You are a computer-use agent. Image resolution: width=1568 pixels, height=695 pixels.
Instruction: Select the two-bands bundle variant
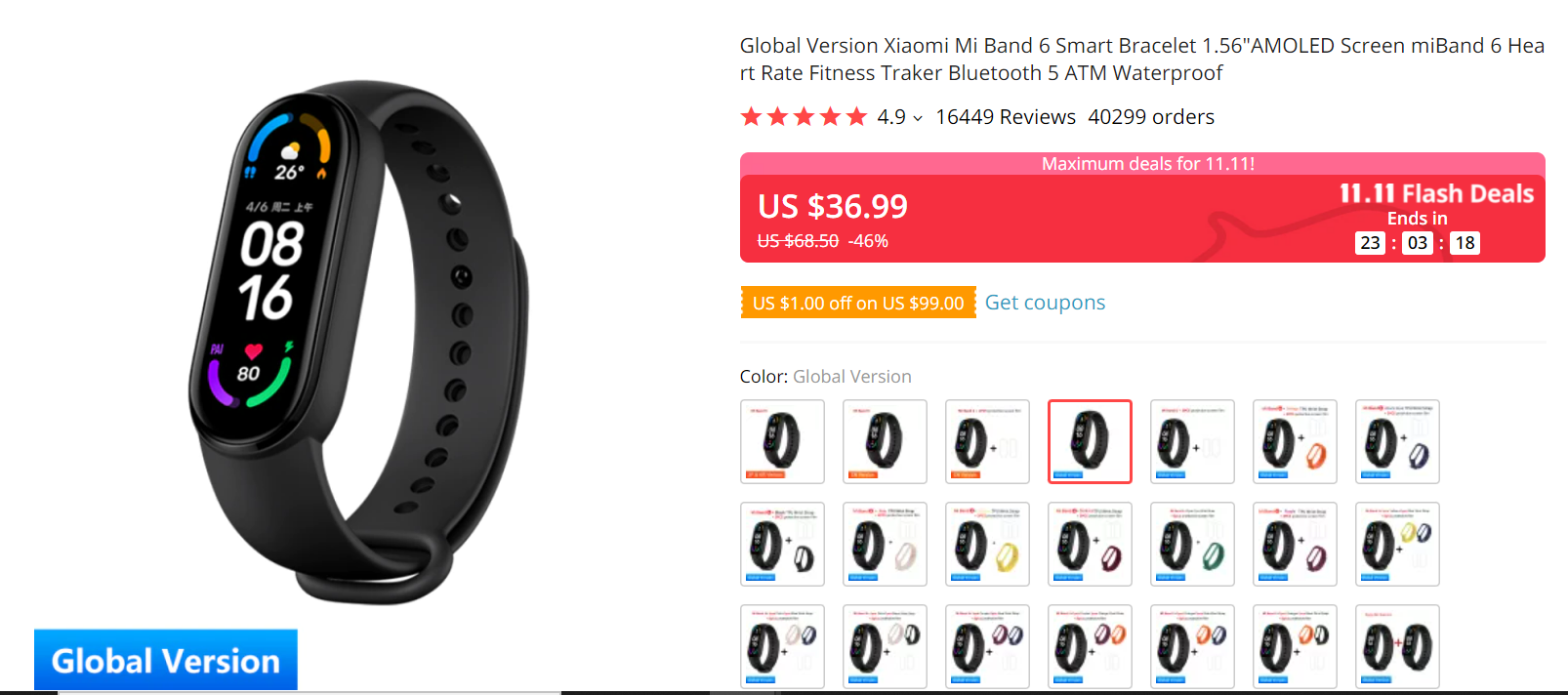pyautogui.click(x=1397, y=647)
